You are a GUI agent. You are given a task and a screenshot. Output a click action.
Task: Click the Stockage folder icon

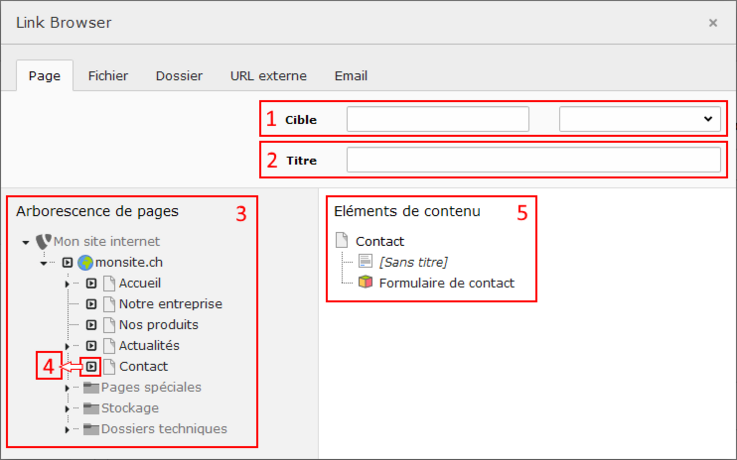pyautogui.click(x=91, y=408)
